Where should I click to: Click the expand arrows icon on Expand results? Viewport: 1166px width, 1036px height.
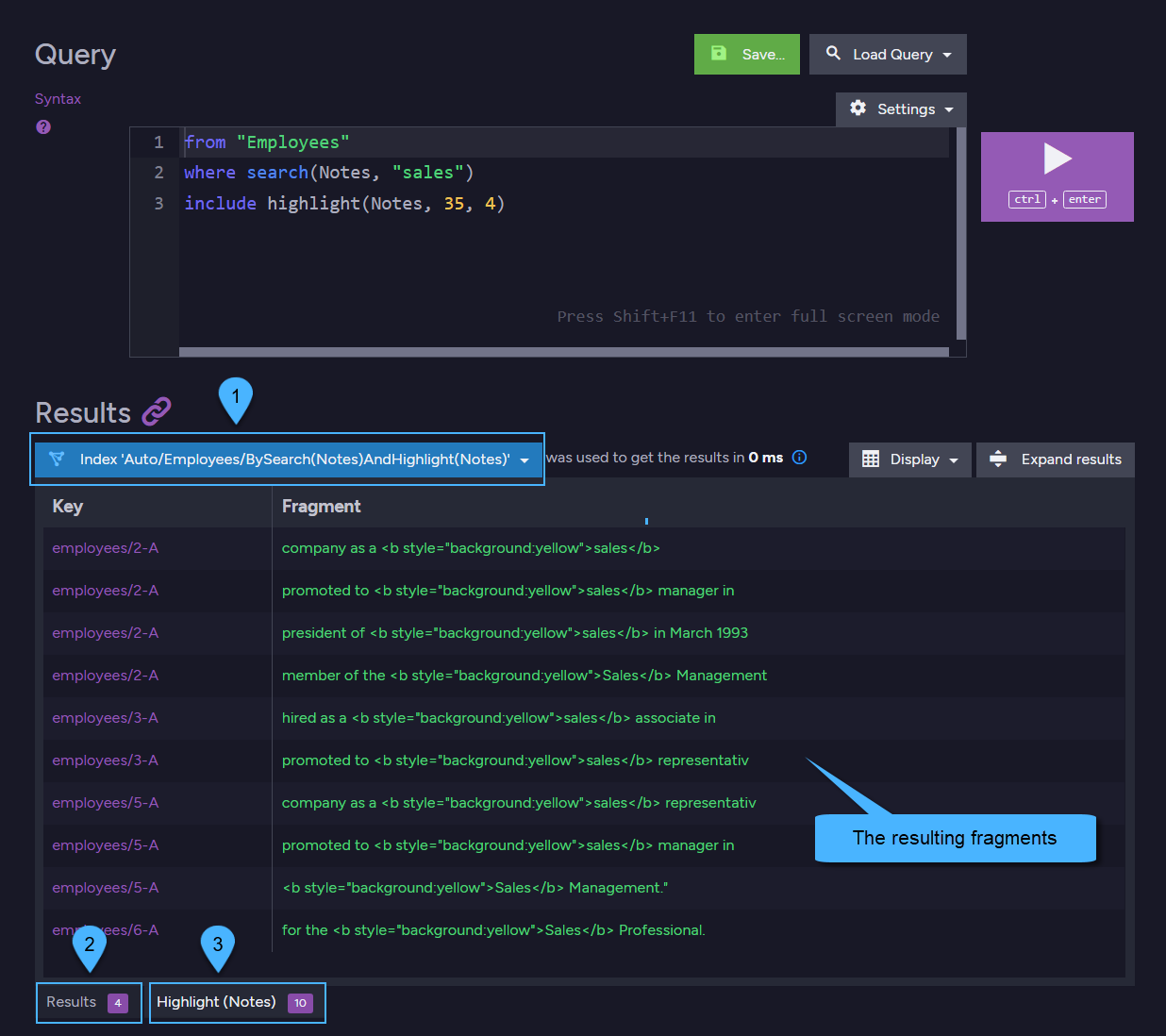pos(998,460)
